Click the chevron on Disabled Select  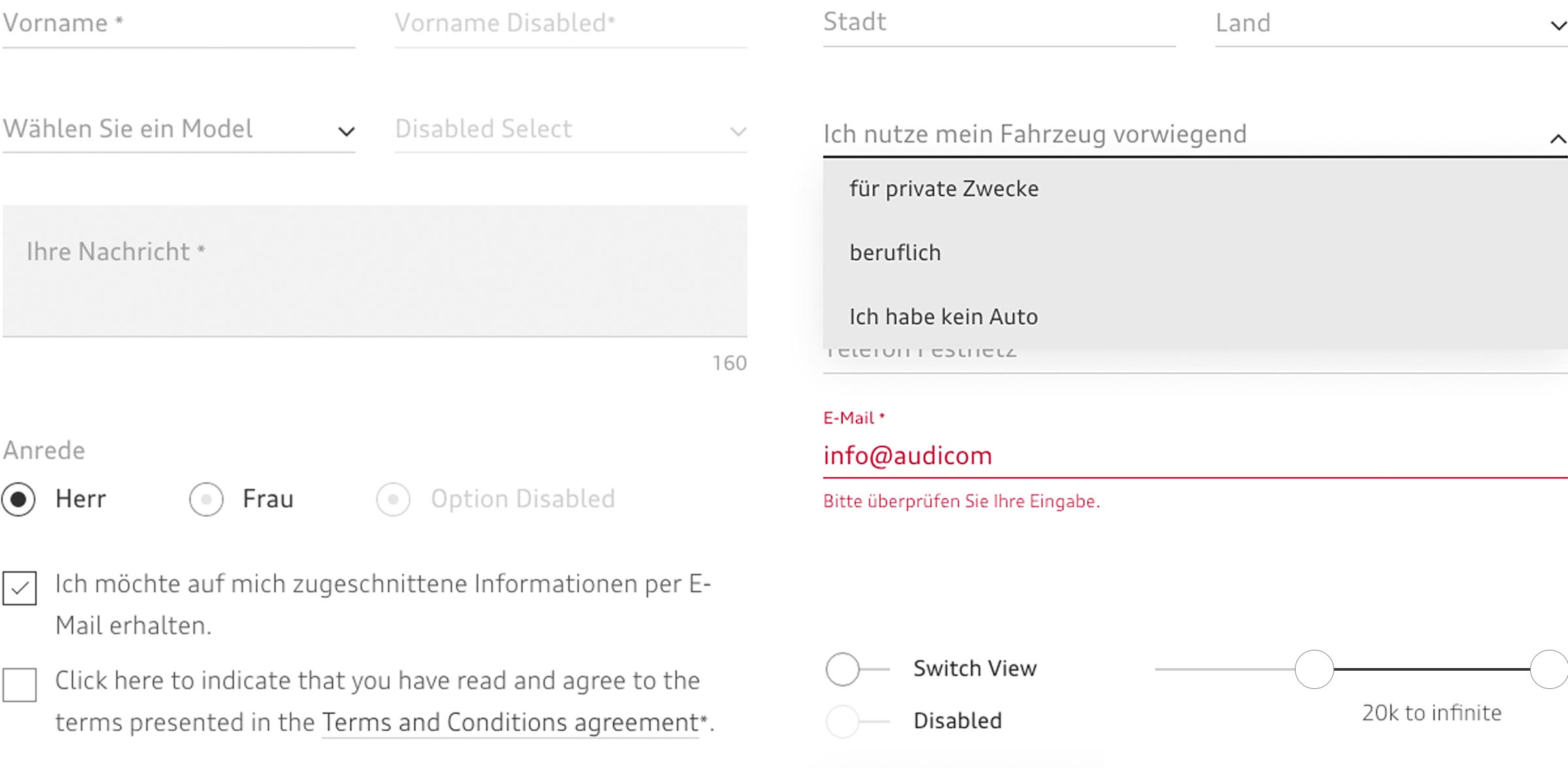[x=738, y=131]
